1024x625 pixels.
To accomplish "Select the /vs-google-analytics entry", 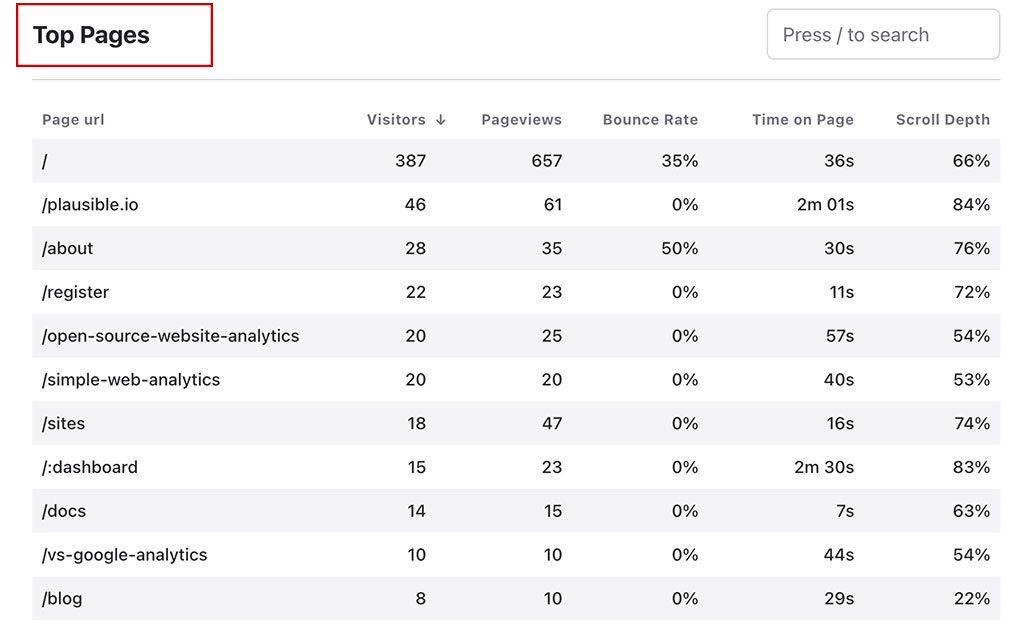I will click(x=125, y=555).
